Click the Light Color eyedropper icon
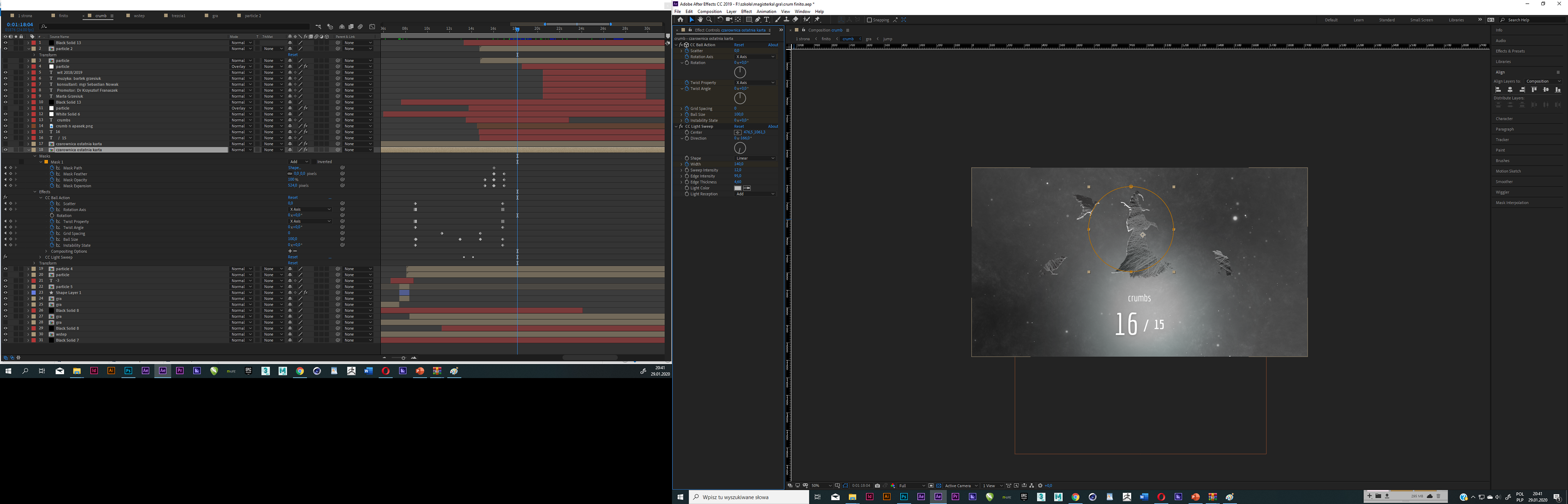Screen dimensions: 1568x504 (x=748, y=188)
